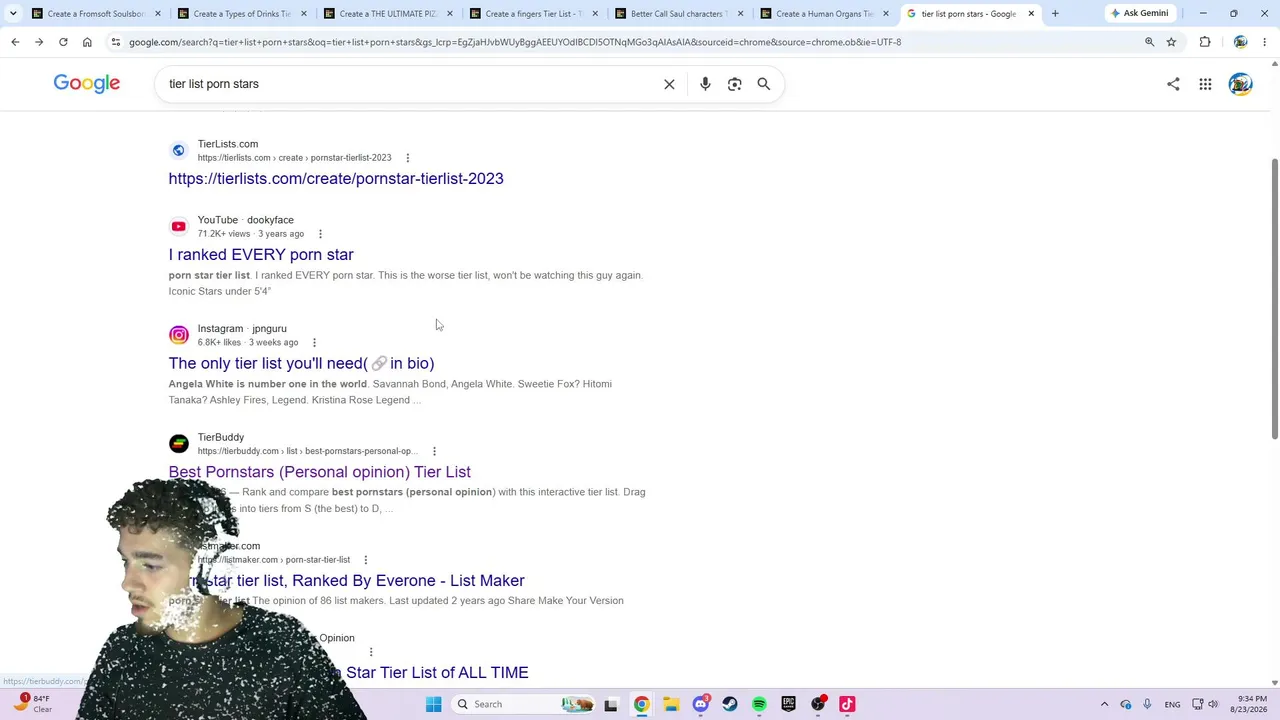1280x720 pixels.
Task: Open Google account avatar
Action: tap(1241, 84)
